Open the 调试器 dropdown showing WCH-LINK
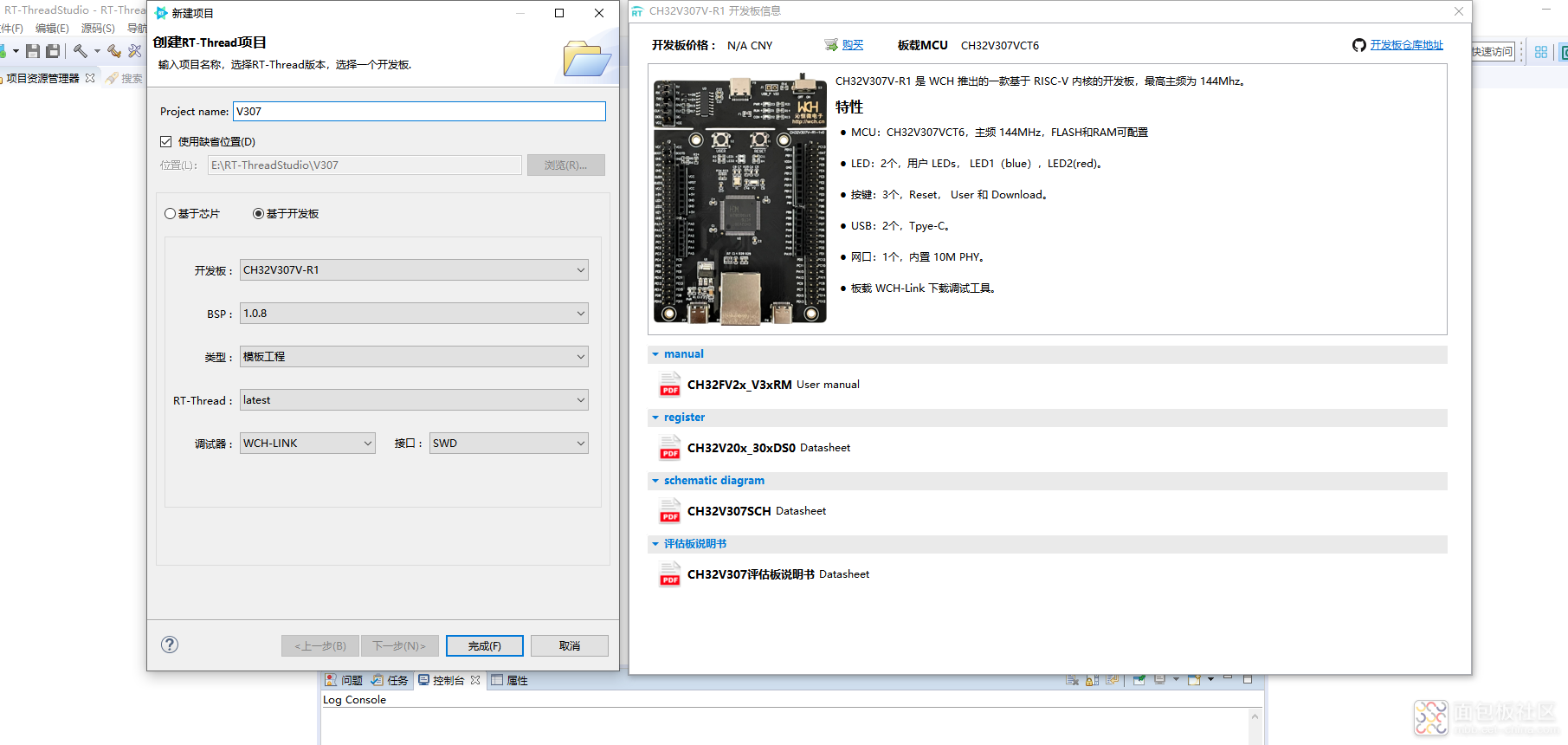 (307, 443)
